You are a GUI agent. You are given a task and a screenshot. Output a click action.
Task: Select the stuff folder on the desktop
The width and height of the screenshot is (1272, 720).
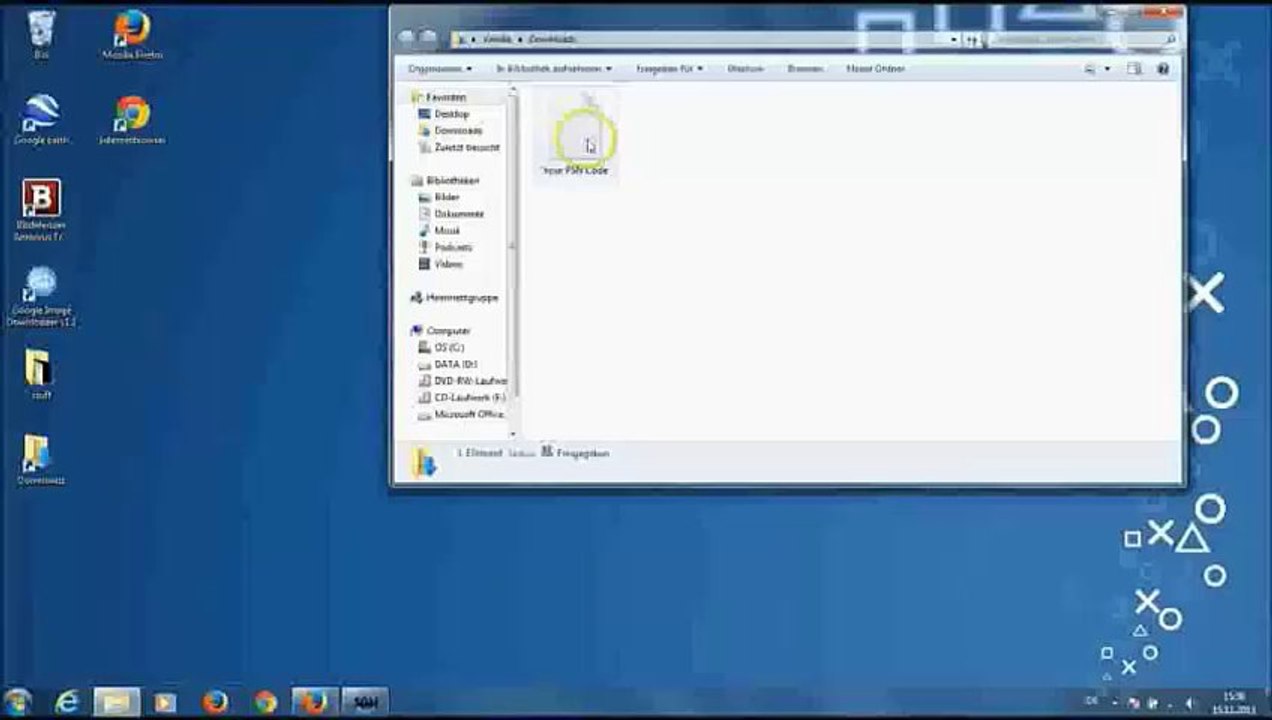[40, 375]
